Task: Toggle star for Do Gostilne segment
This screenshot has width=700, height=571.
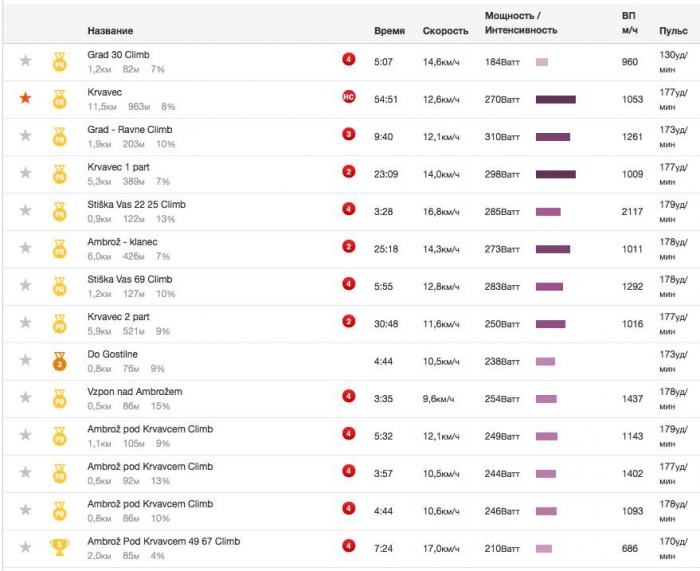Action: coord(26,361)
